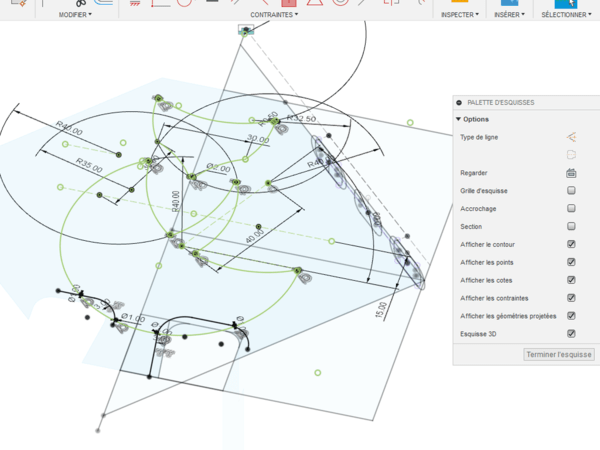
Task: Select the R35.00 dimension label
Action: tap(88, 164)
